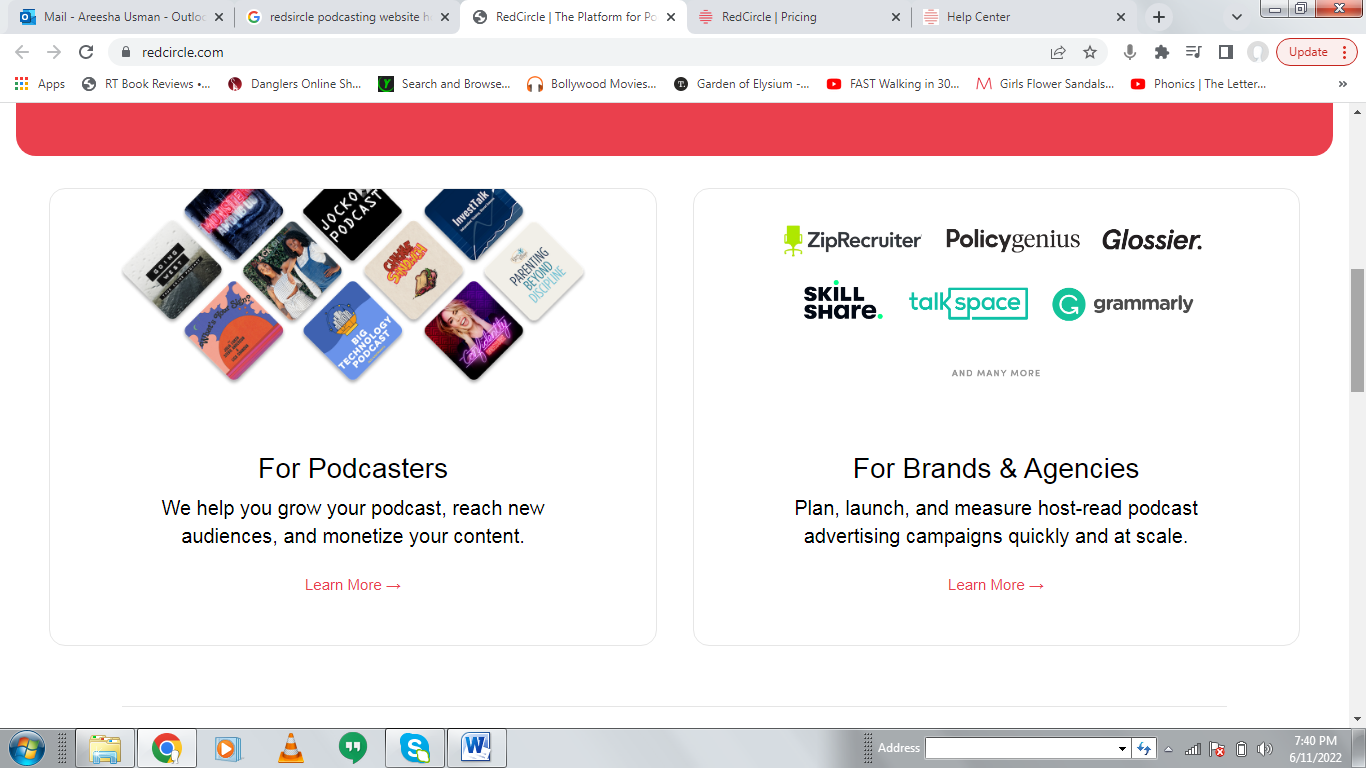This screenshot has height=768, width=1366.
Task: Bookmark this page with the star icon
Action: pos(1090,52)
